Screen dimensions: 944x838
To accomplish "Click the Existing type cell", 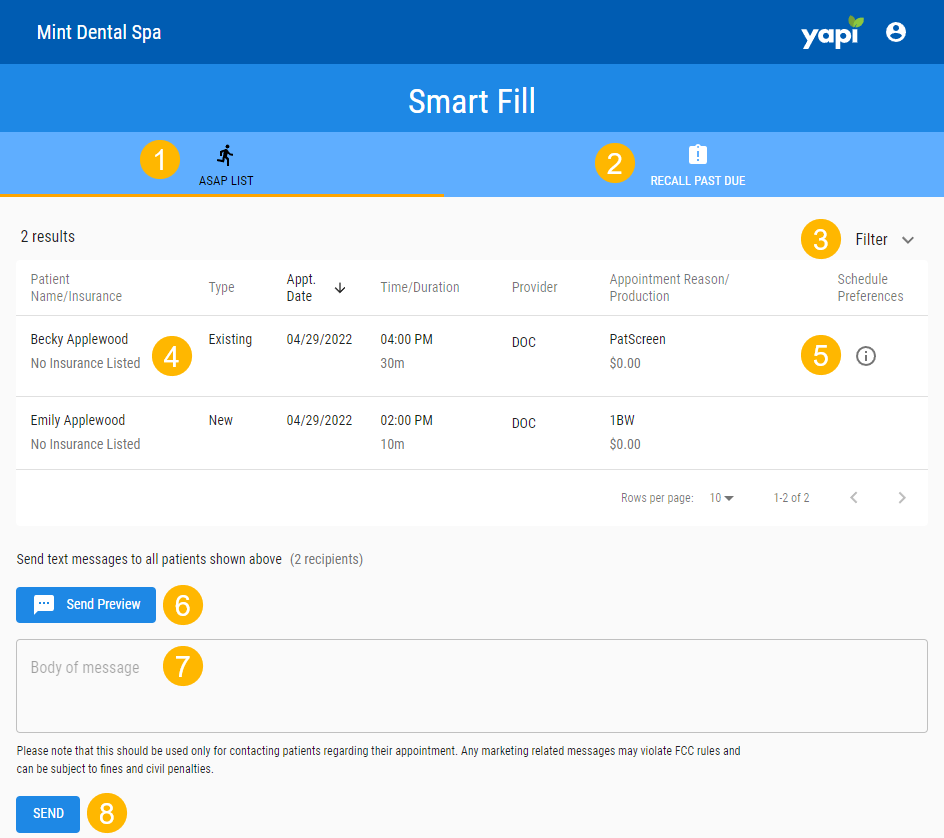I will pyautogui.click(x=230, y=339).
